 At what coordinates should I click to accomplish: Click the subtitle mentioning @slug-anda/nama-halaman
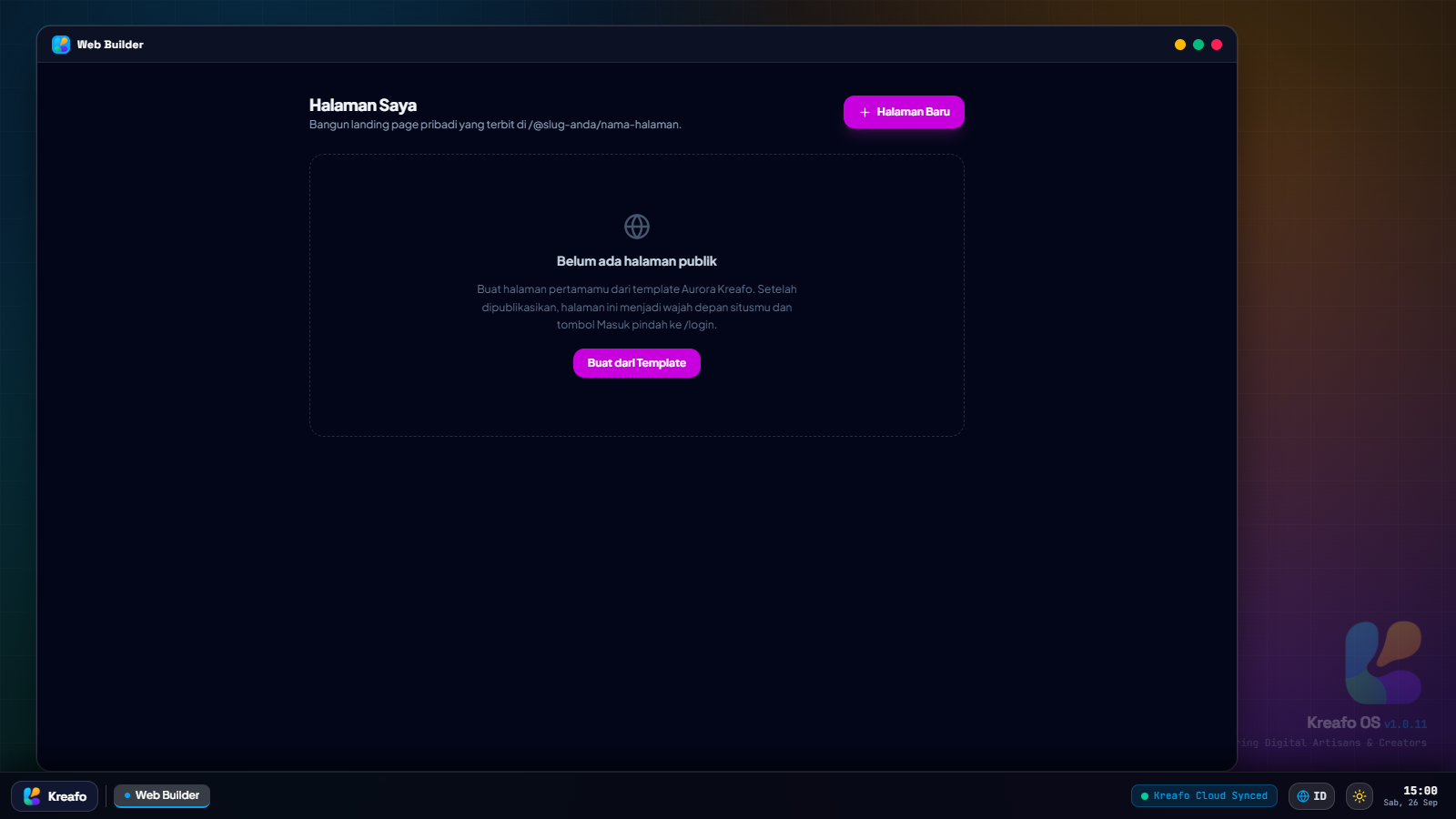[x=495, y=125]
